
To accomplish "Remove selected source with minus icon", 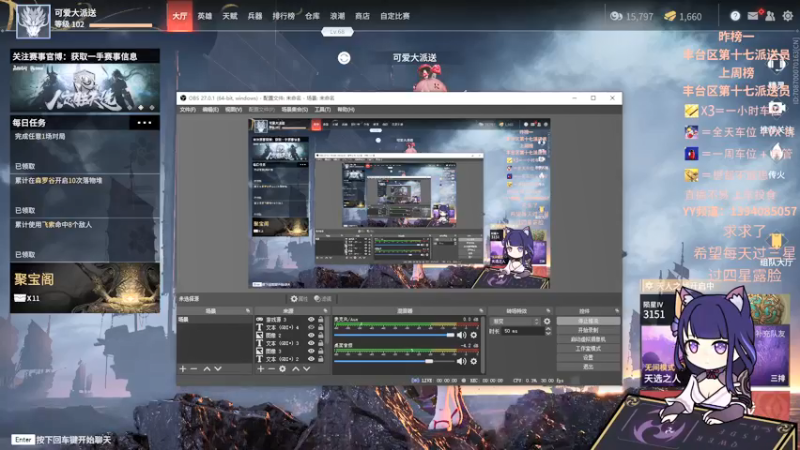I will [271, 368].
